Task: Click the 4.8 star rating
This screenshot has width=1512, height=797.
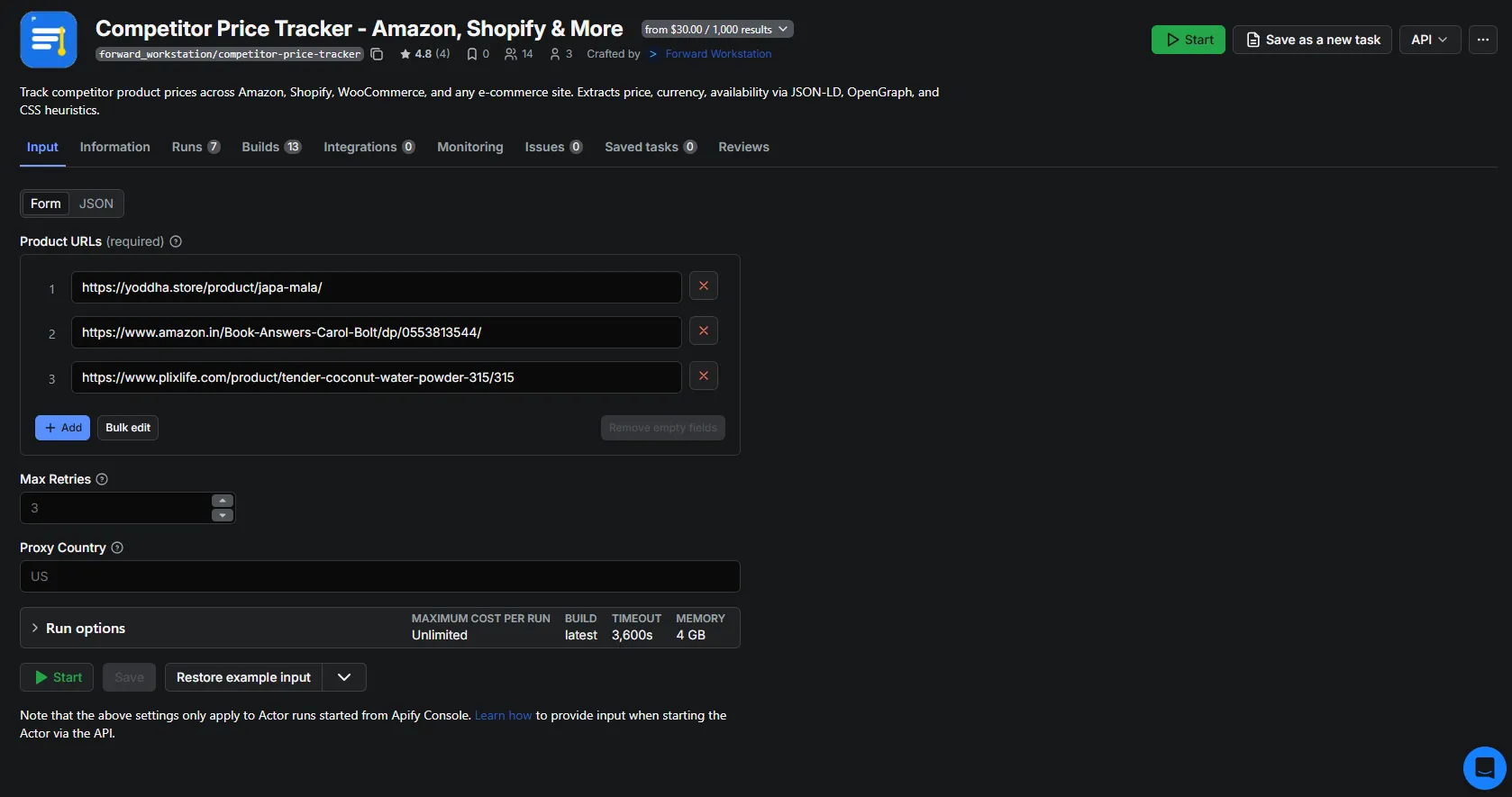Action: 424,54
